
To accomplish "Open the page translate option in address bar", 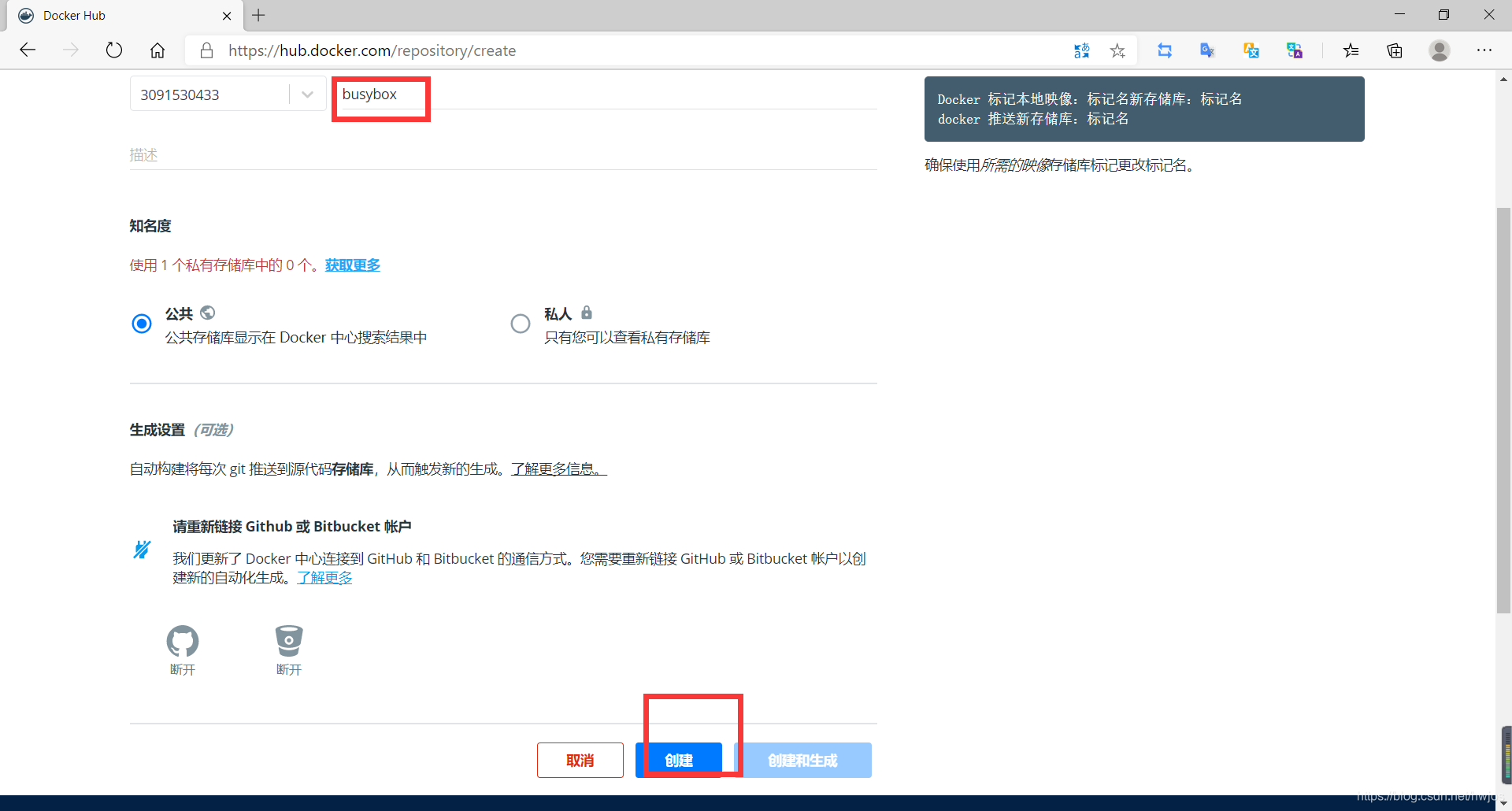I will [x=1081, y=50].
